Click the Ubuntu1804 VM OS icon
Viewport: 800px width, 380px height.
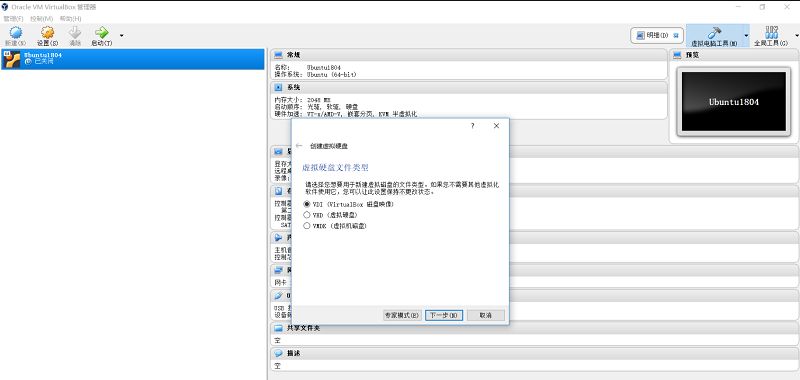coord(11,59)
